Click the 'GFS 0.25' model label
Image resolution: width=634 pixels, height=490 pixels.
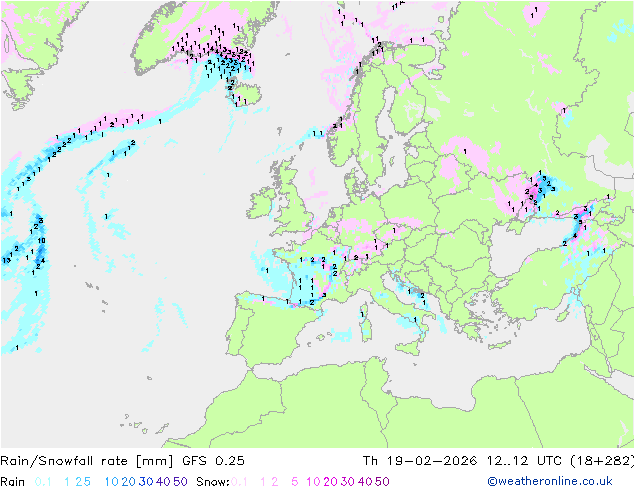[x=213, y=461]
